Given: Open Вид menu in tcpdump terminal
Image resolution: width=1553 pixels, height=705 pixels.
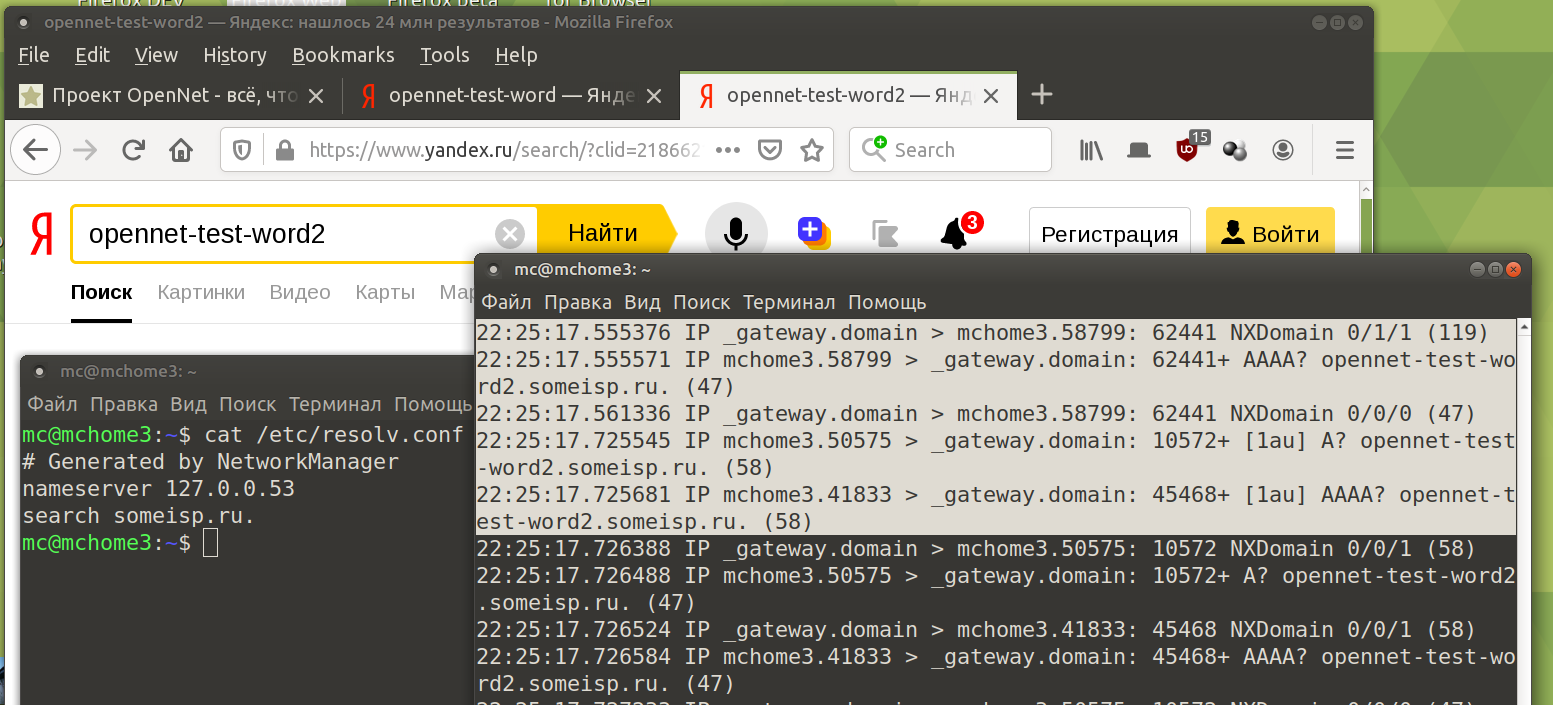Looking at the screenshot, I should coord(642,302).
